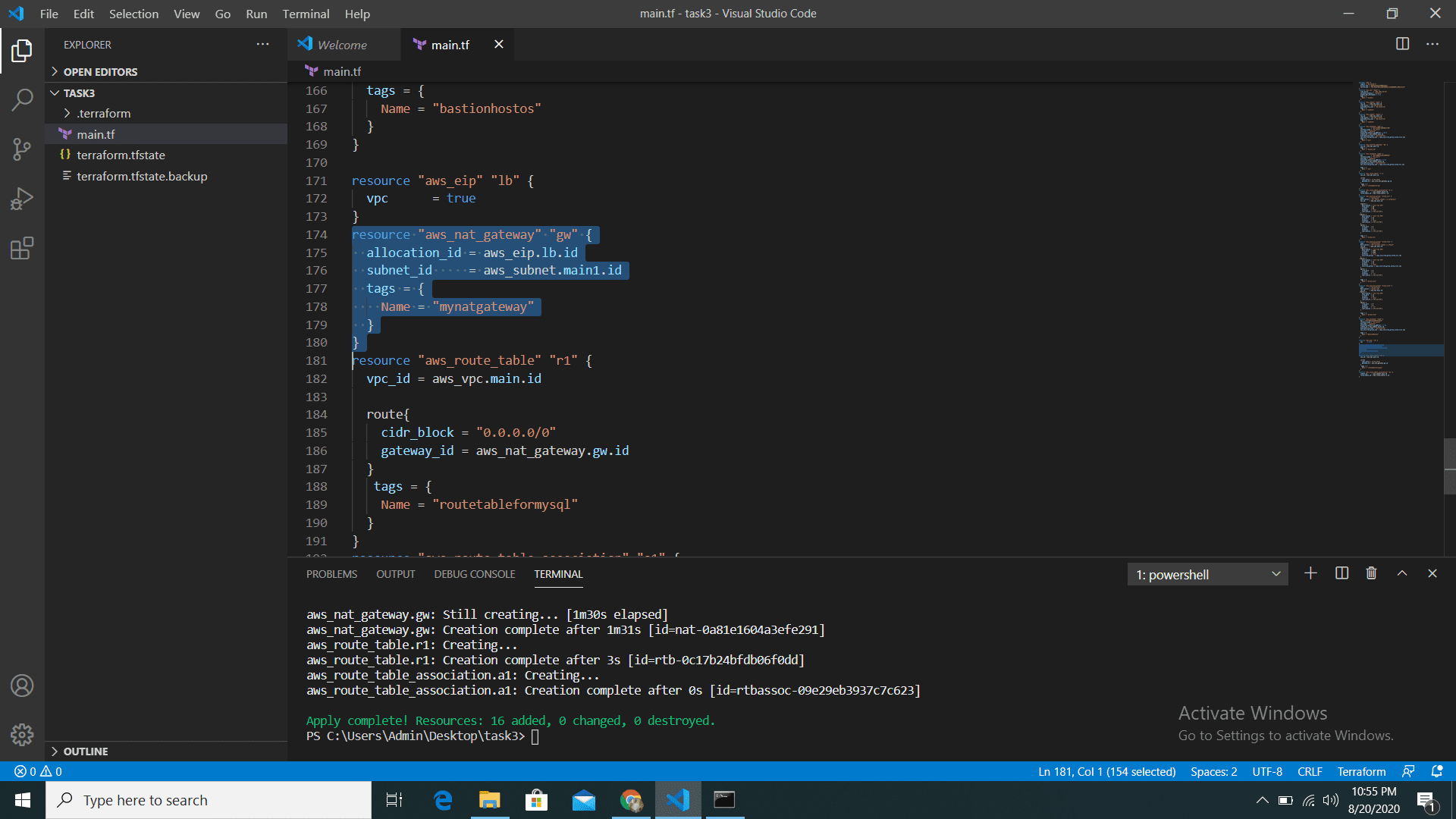This screenshot has width=1456, height=819.
Task: Open the powershell terminal selector dropdown
Action: [1207, 574]
